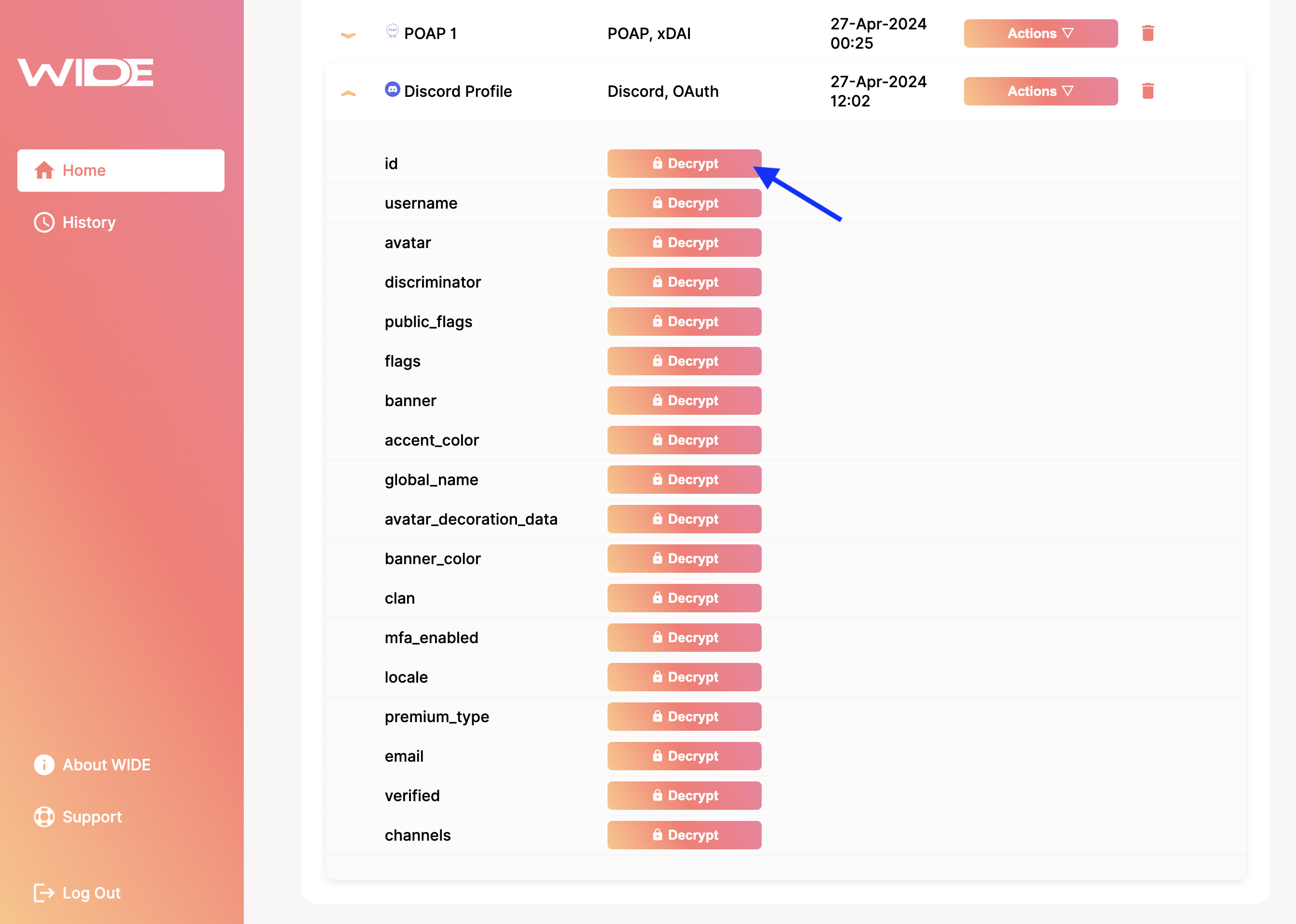Decrypt the accent_color field

[685, 440]
